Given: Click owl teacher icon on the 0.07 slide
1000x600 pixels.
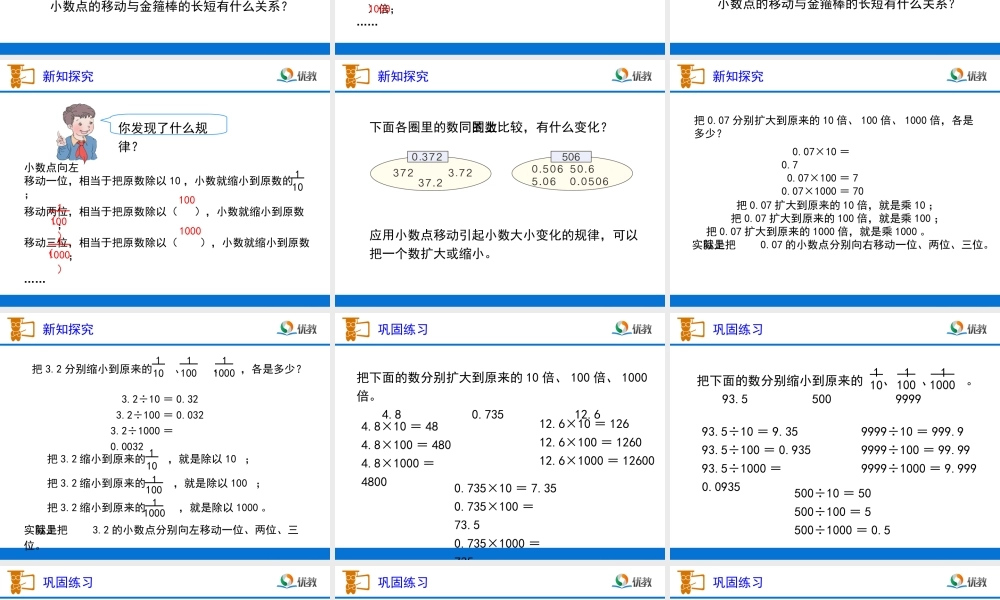Looking at the screenshot, I should coord(691,76).
